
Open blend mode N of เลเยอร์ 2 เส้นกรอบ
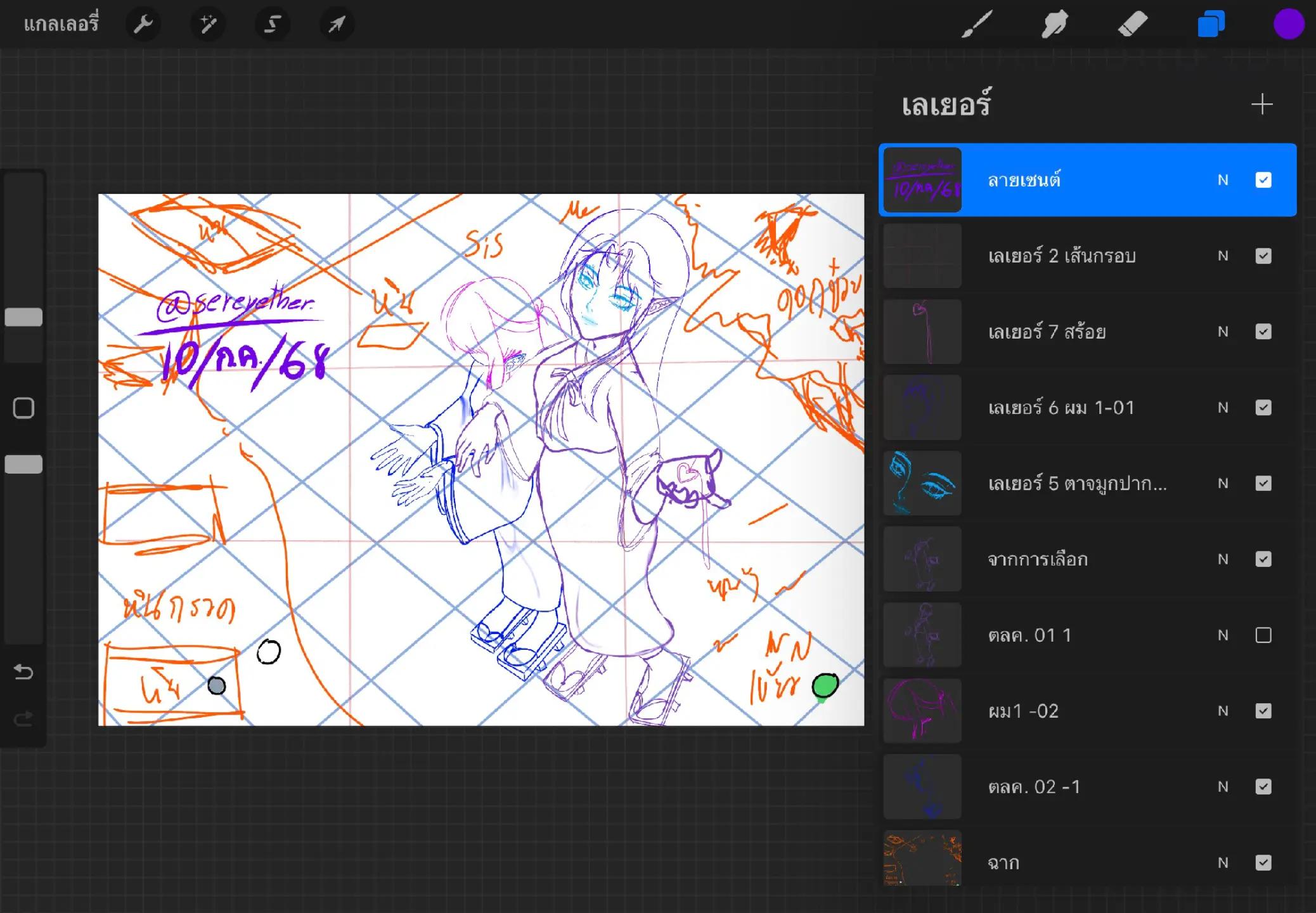[1223, 256]
